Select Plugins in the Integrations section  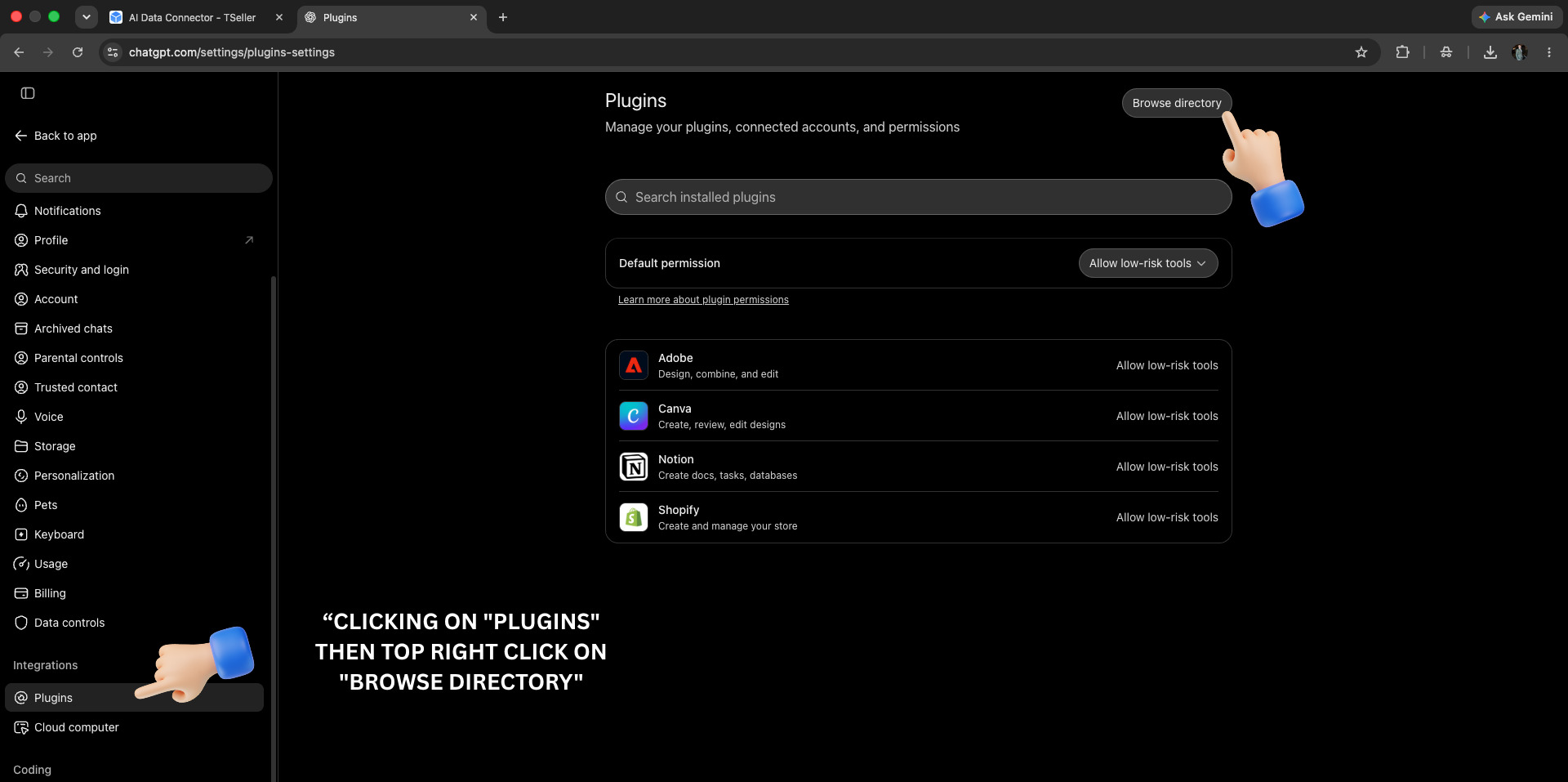tap(135, 698)
